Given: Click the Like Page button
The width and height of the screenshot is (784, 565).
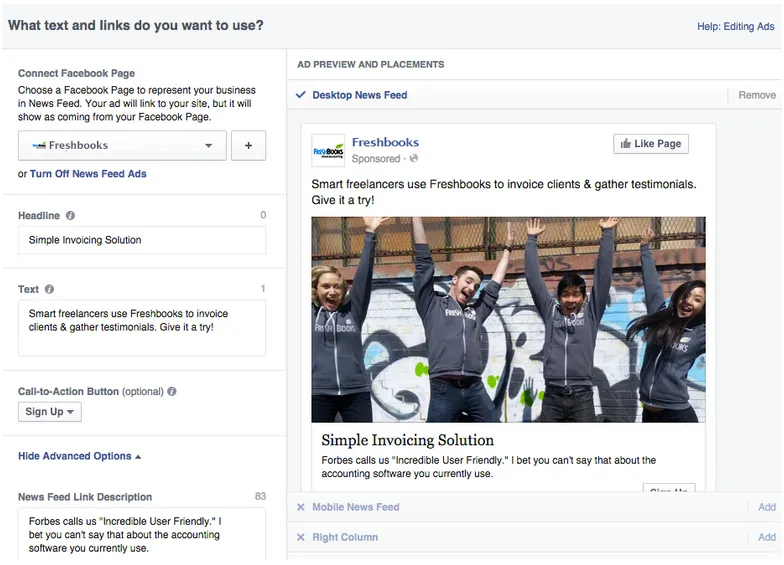Looking at the screenshot, I should (651, 144).
